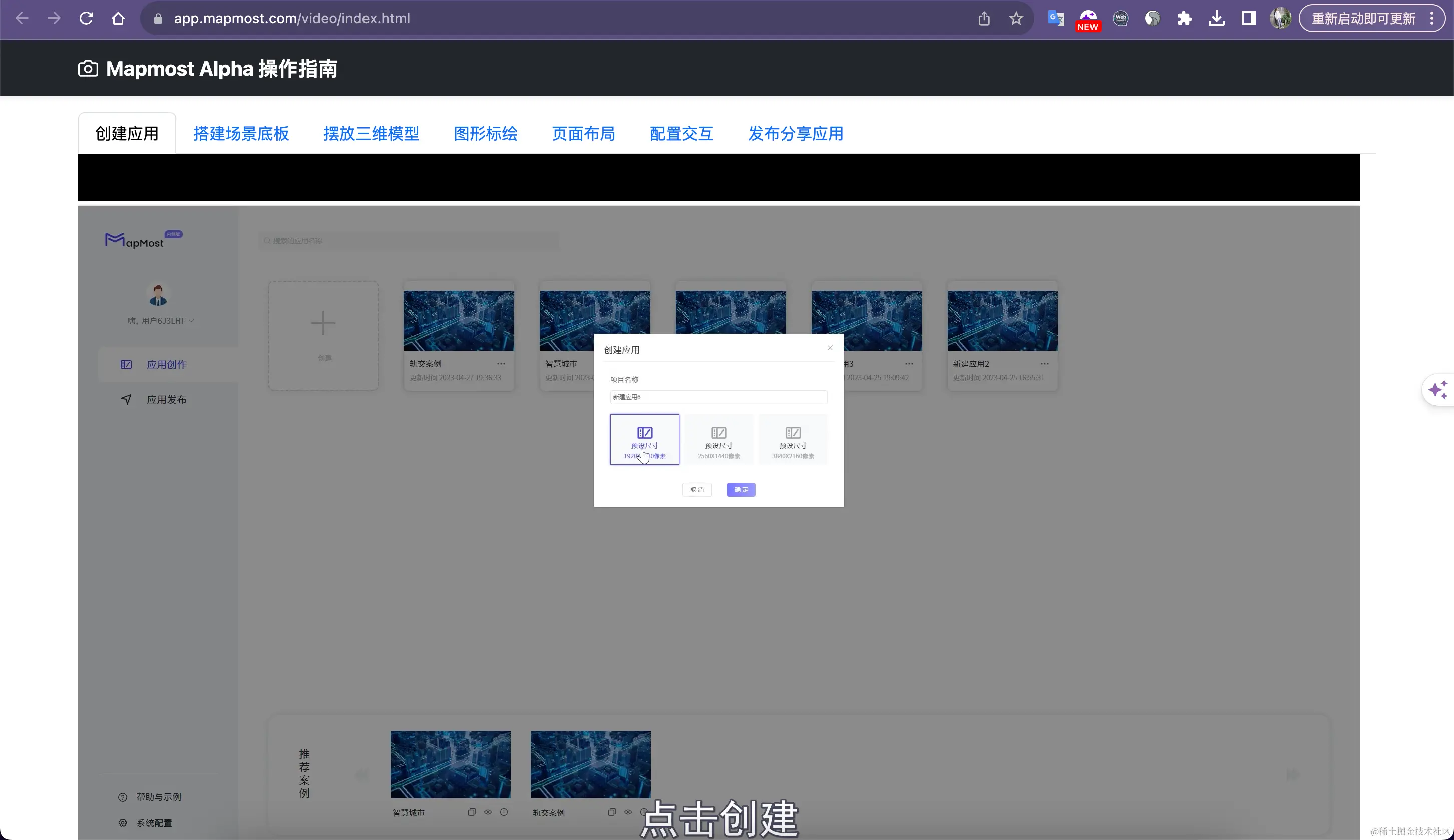Open the 轨交案例 application card thumbnail

pyautogui.click(x=459, y=320)
